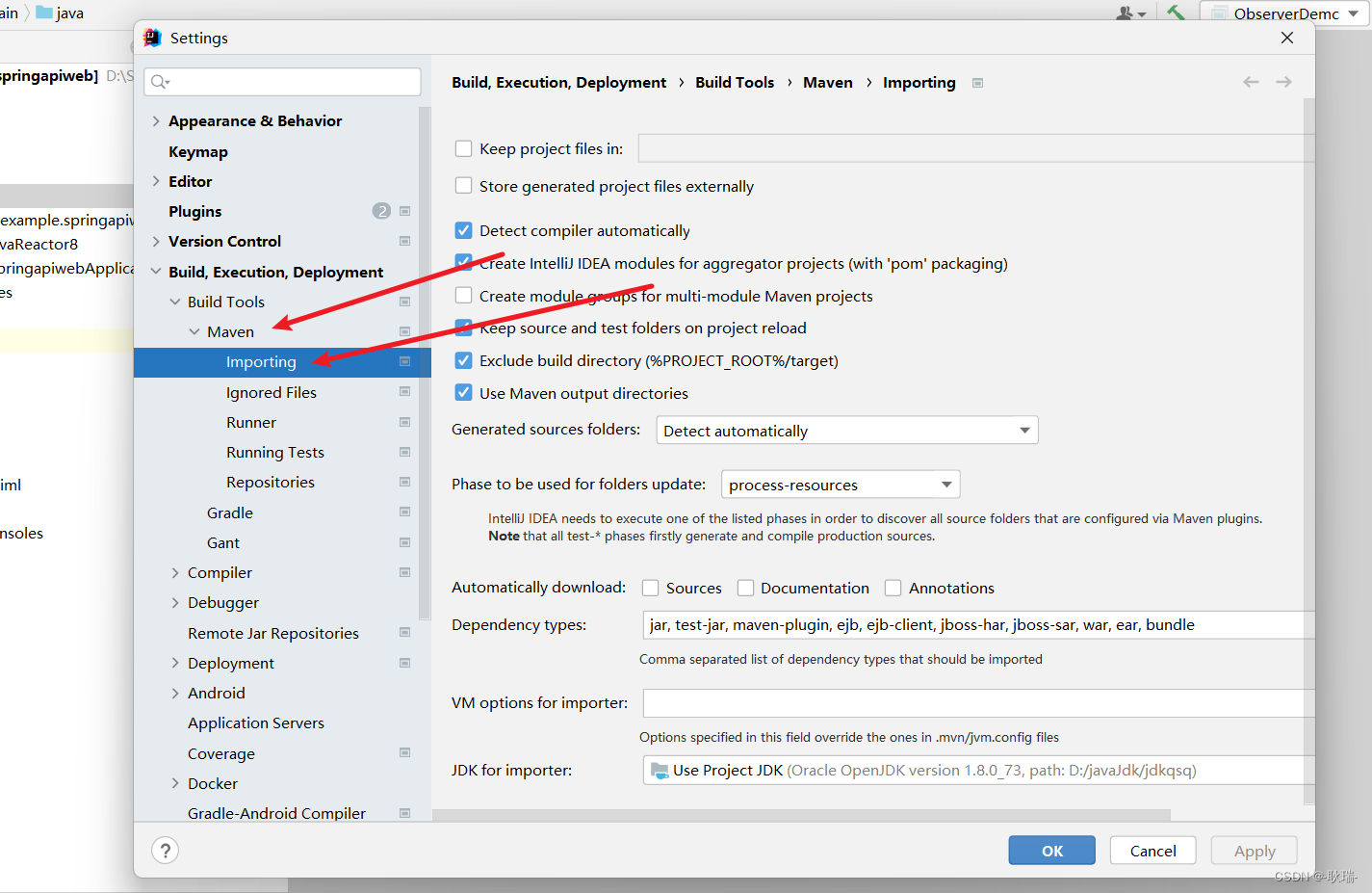
Task: Enable Store generated project files externally
Action: (463, 186)
